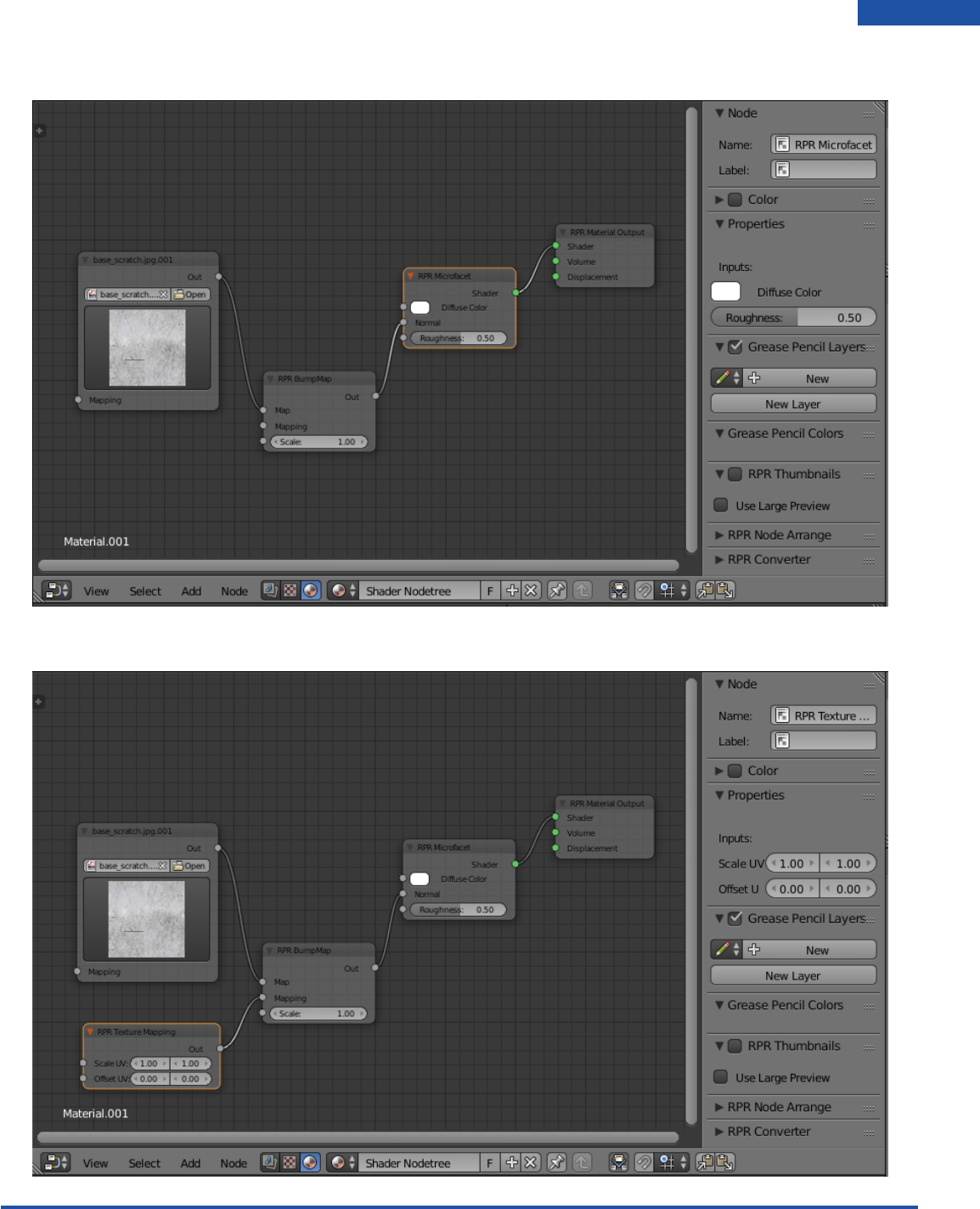Select sphere shader nodes icon in lower editor
The width and height of the screenshot is (980, 1209).
point(310,1162)
